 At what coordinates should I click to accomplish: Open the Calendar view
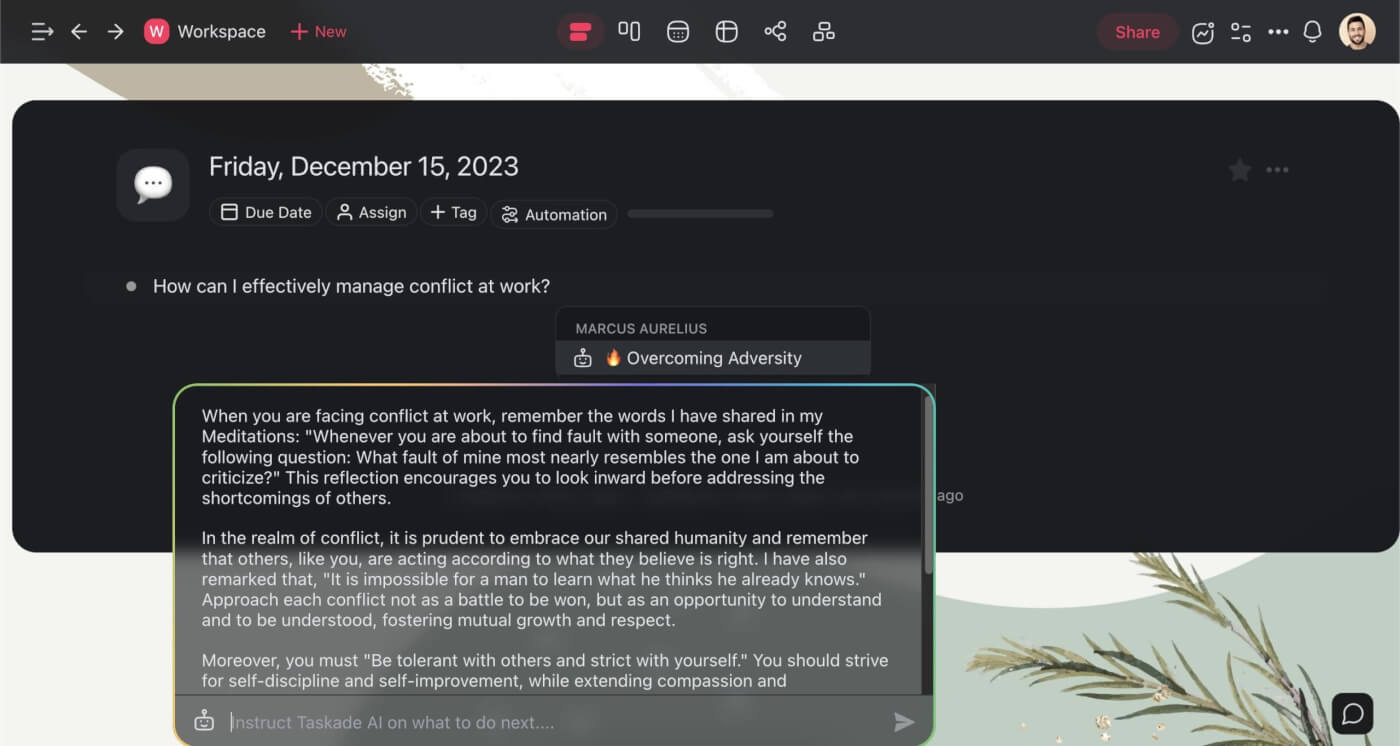(x=677, y=31)
